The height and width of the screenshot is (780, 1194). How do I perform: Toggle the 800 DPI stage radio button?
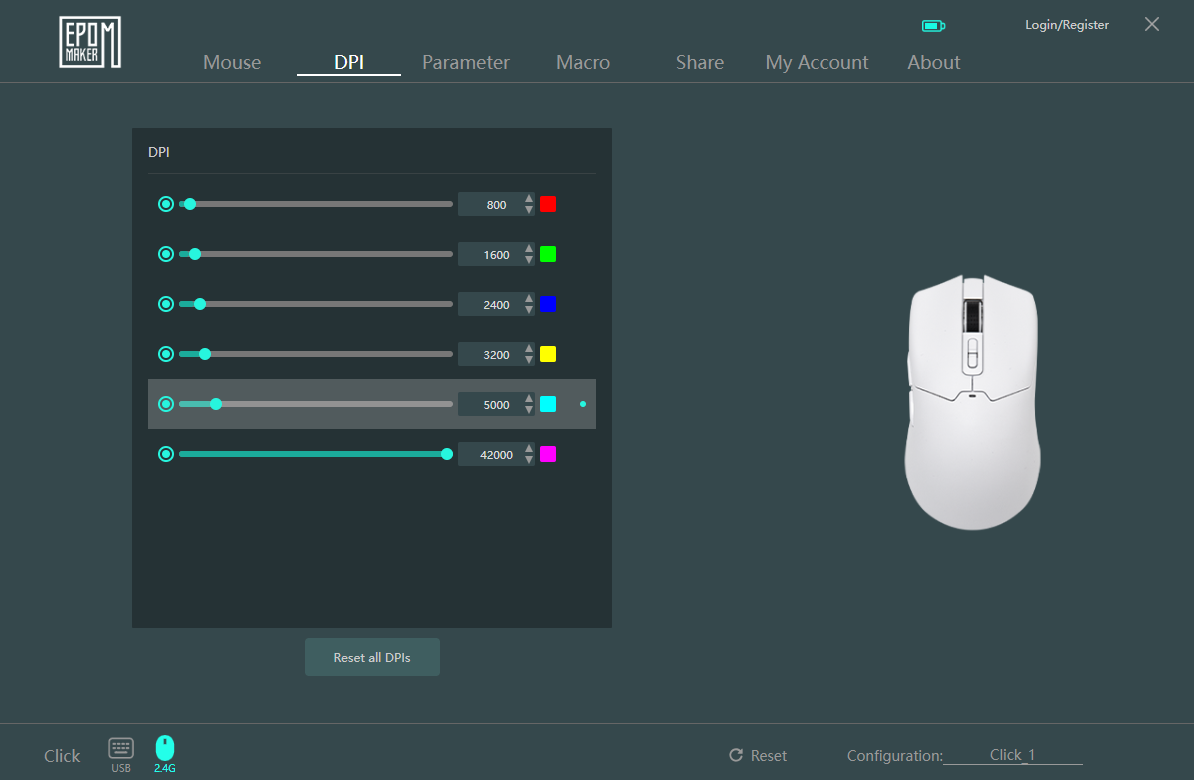click(x=166, y=204)
